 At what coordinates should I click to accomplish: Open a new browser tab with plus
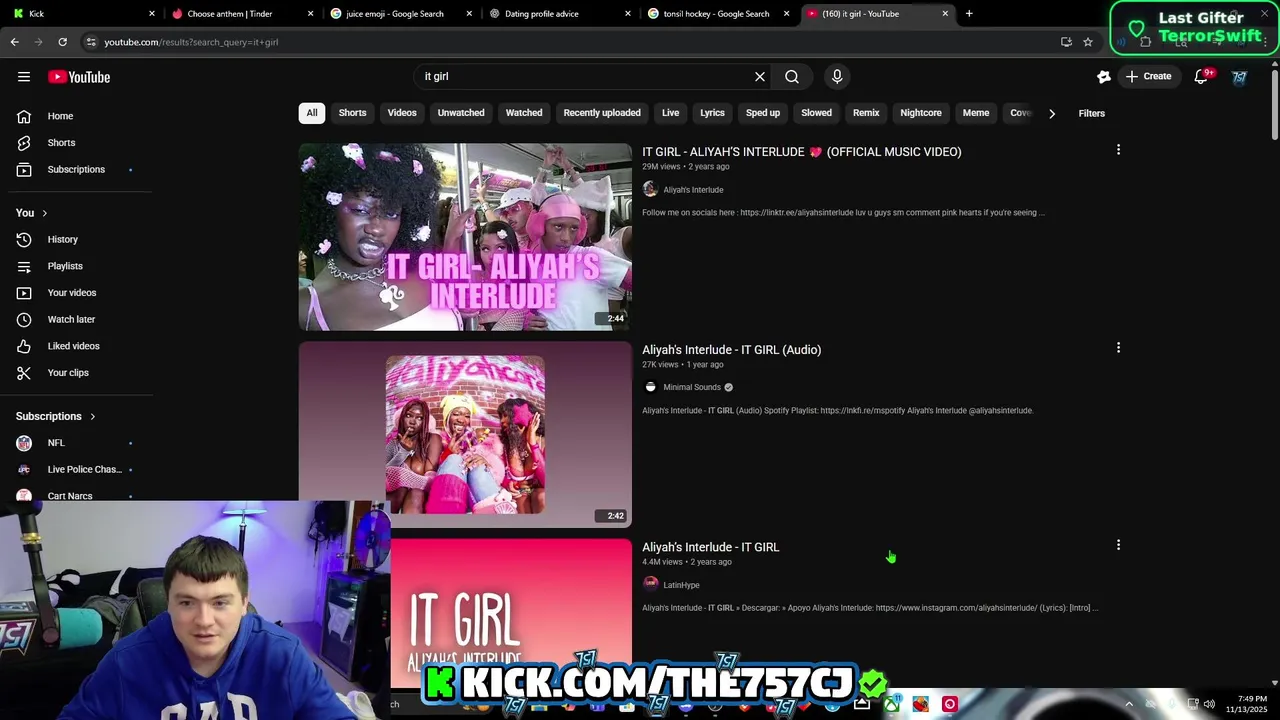(969, 13)
